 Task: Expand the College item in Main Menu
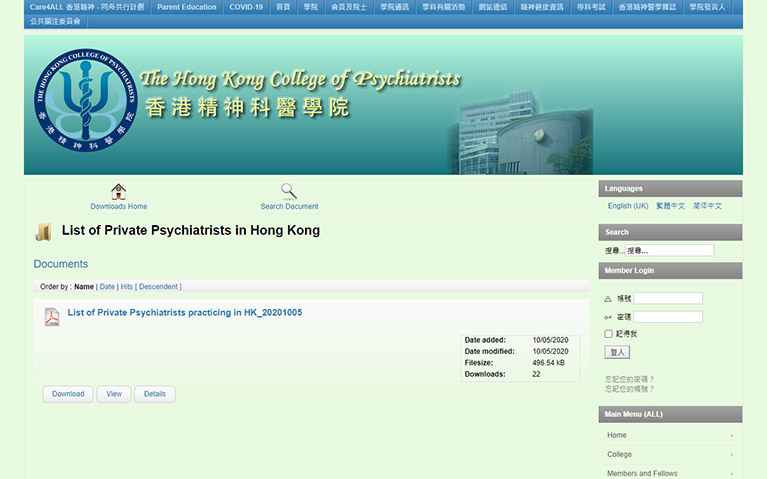(670, 454)
